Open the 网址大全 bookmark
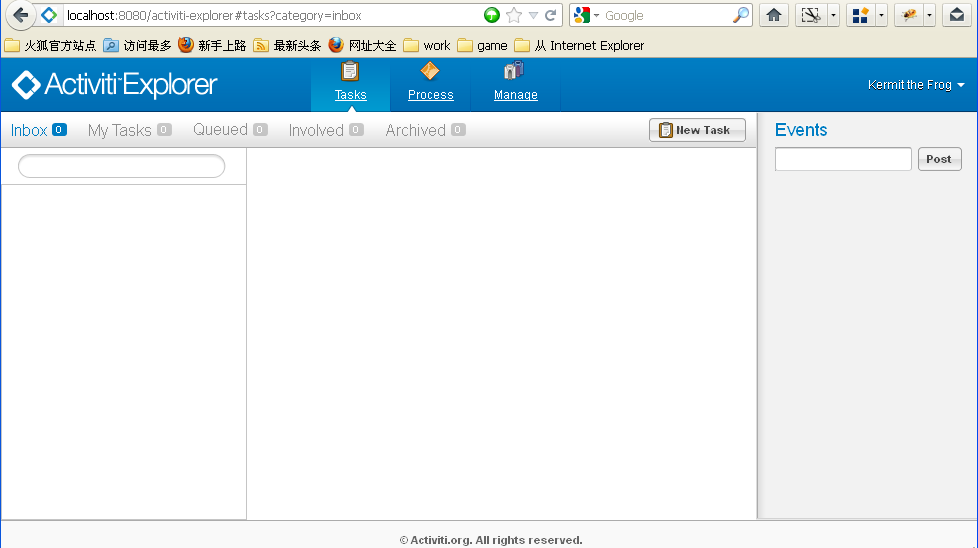 tap(362, 46)
